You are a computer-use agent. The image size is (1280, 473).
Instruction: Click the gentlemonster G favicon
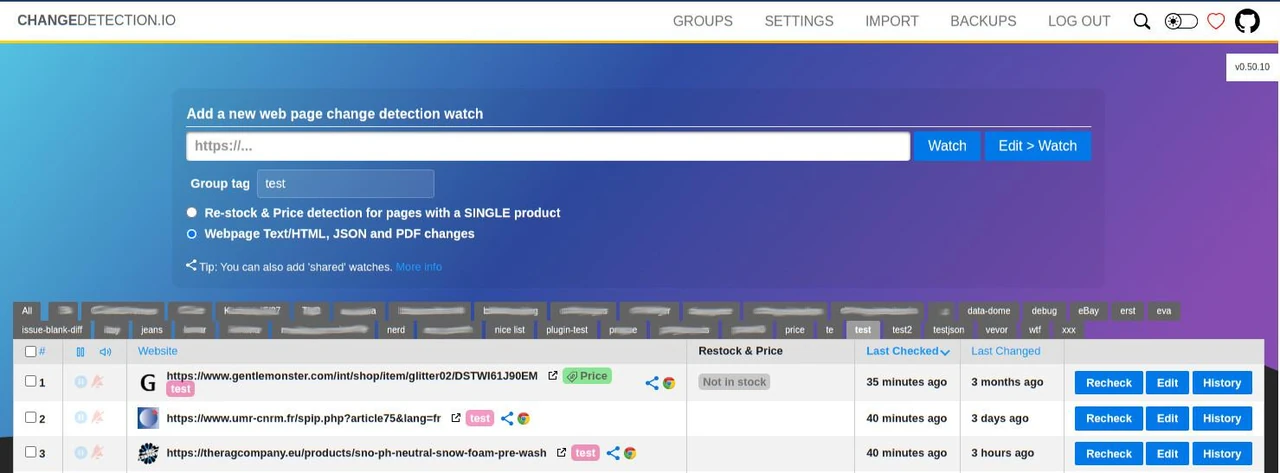[x=148, y=382]
